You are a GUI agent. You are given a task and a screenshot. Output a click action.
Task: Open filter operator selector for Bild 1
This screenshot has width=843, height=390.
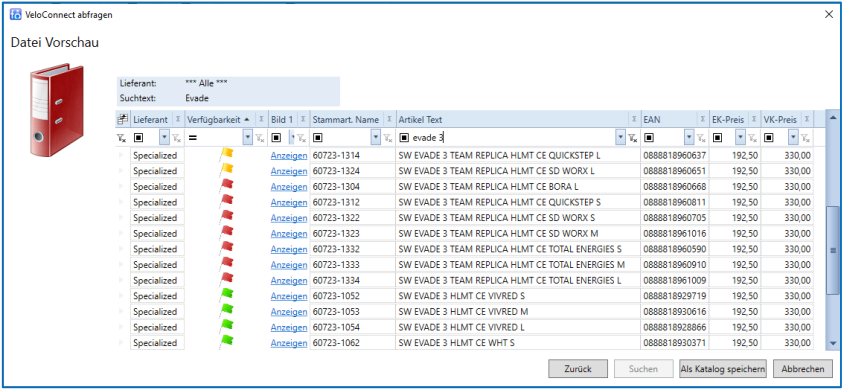(x=276, y=138)
